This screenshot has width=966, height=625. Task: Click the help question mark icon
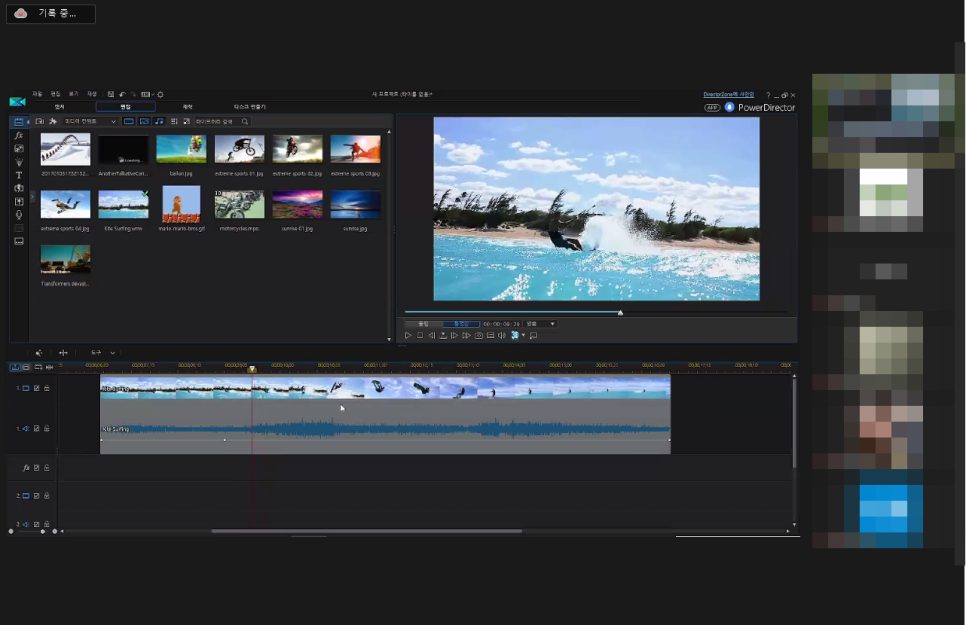[768, 95]
